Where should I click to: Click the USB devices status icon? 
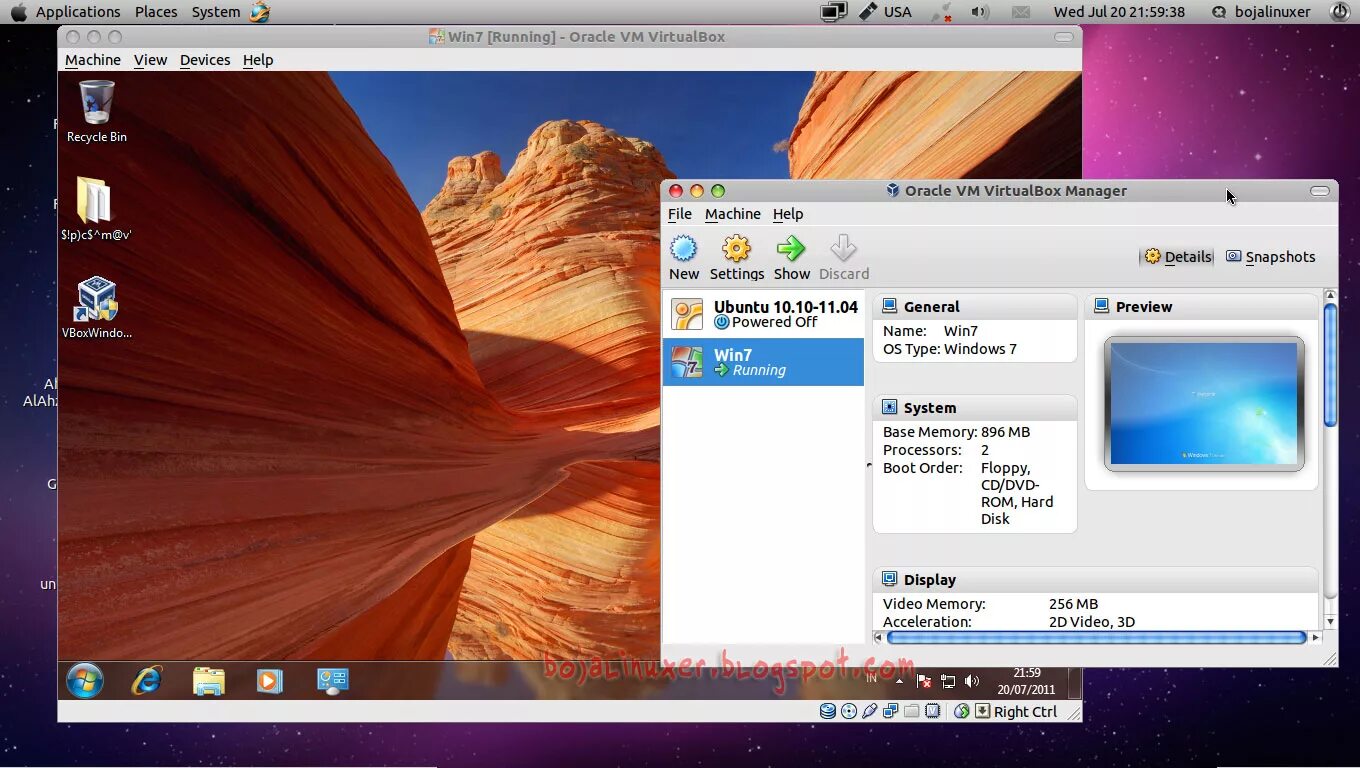(870, 711)
